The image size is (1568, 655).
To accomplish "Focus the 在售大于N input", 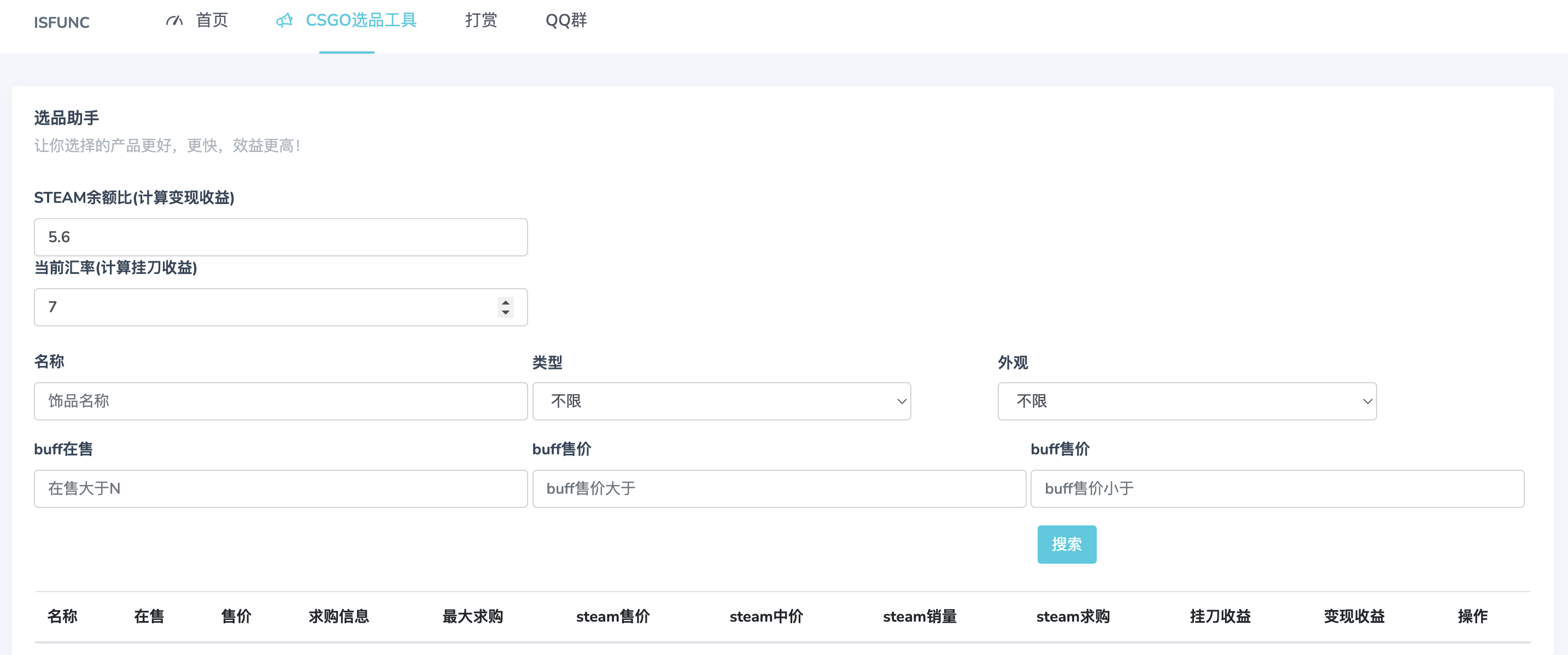I will coord(280,488).
